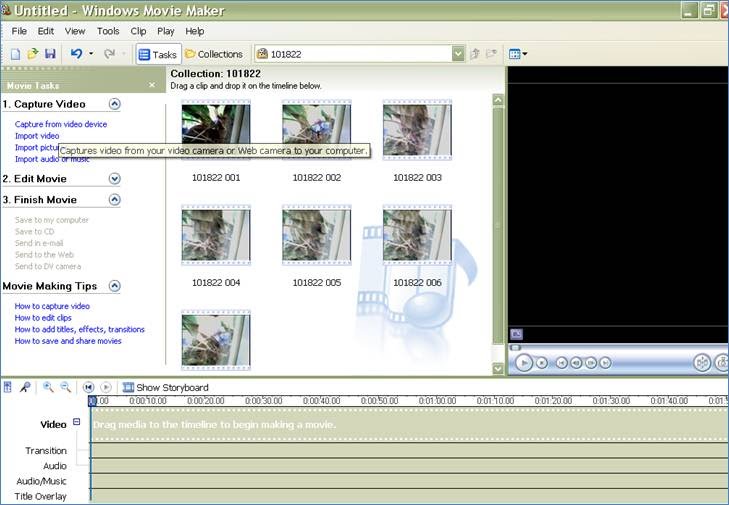729x505 pixels.
Task: Click collection scrollbar down arrow
Action: 498,369
